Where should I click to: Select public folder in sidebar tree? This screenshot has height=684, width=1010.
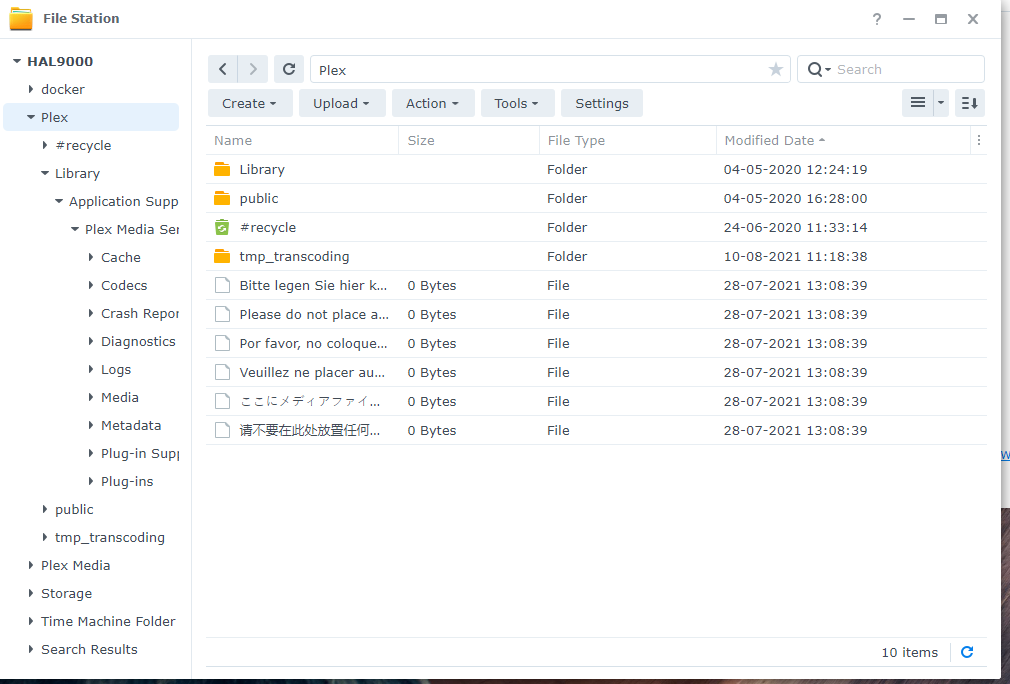pos(74,509)
